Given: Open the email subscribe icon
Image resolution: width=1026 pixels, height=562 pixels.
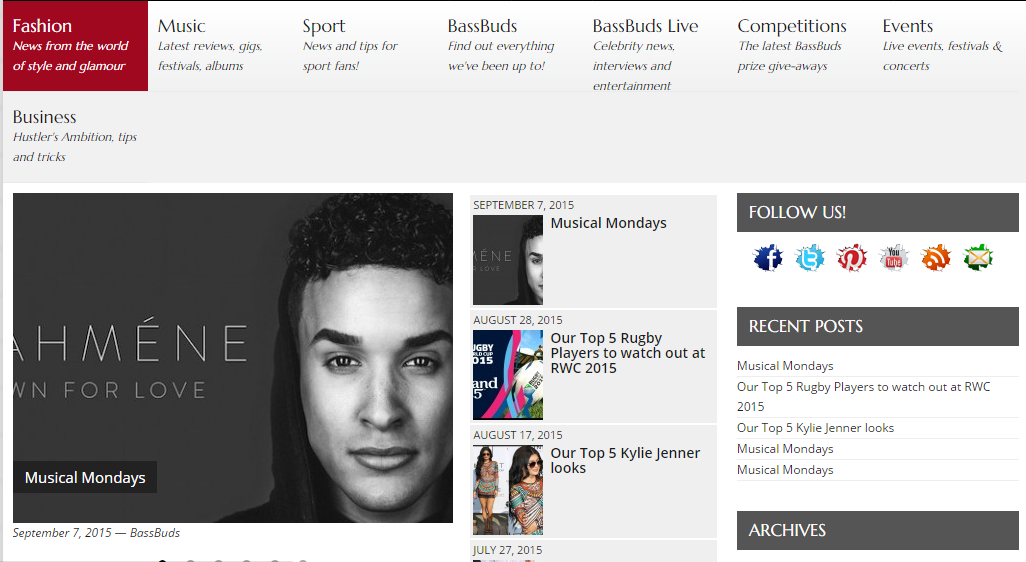Looking at the screenshot, I should tap(978, 258).
